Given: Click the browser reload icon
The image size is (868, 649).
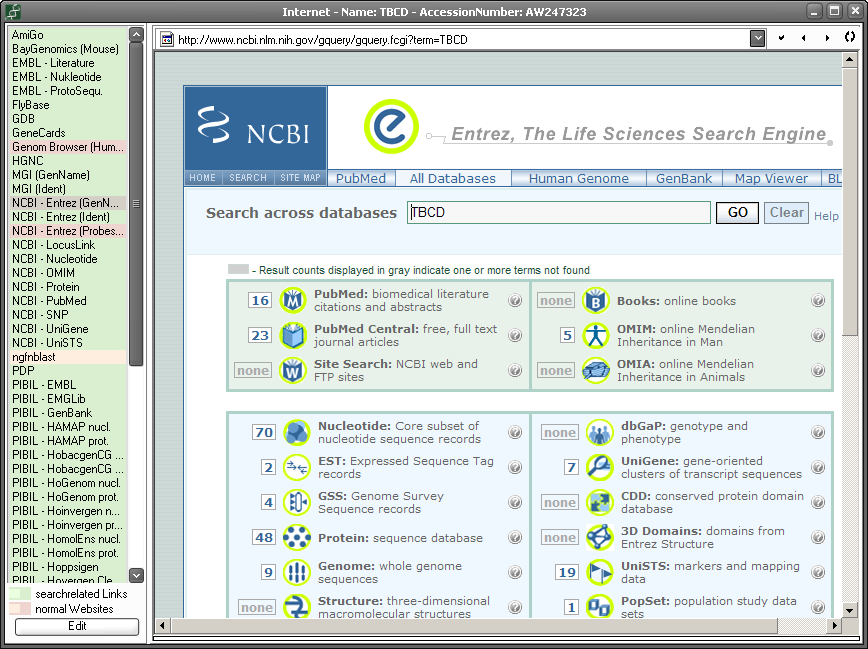Looking at the screenshot, I should tap(850, 38).
